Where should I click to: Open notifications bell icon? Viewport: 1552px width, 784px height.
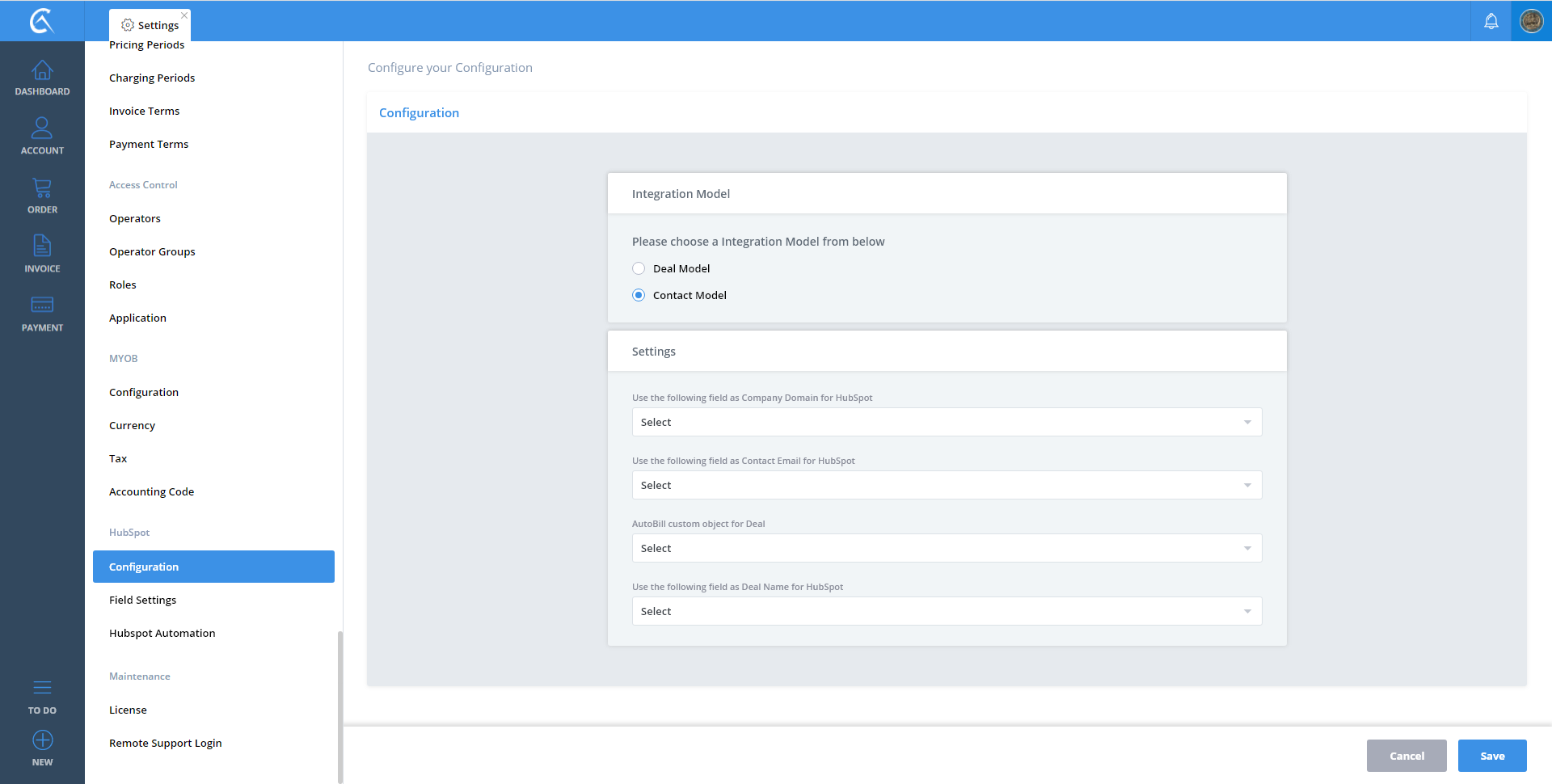pyautogui.click(x=1491, y=21)
